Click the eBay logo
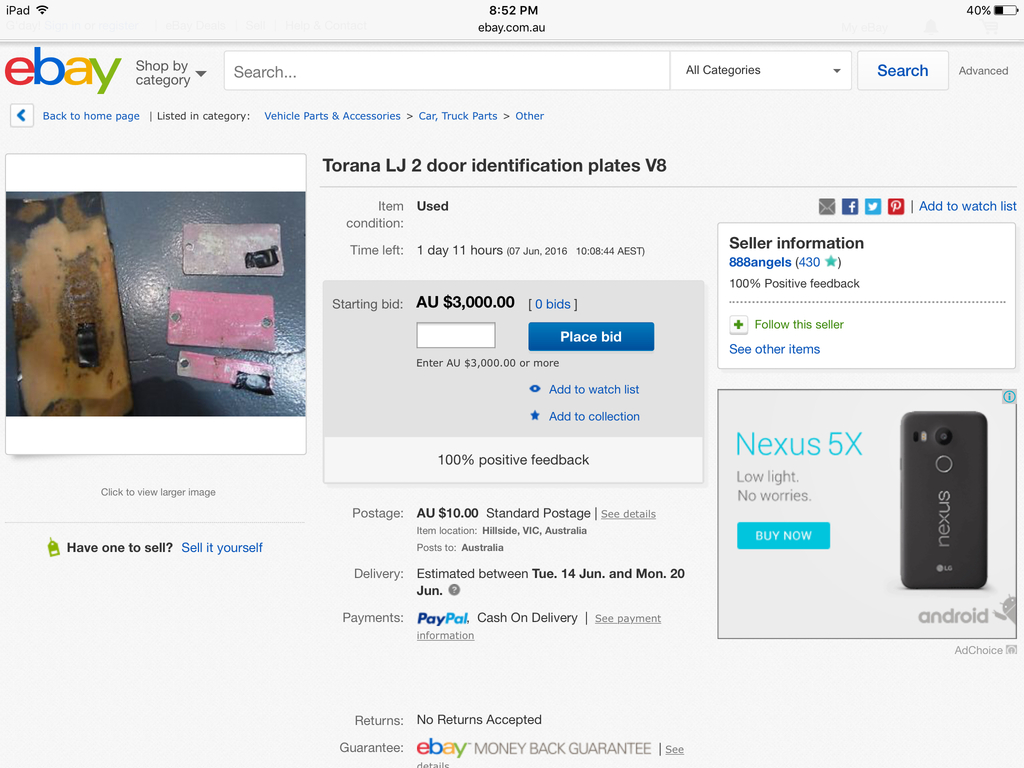The image size is (1024, 768). (62, 70)
